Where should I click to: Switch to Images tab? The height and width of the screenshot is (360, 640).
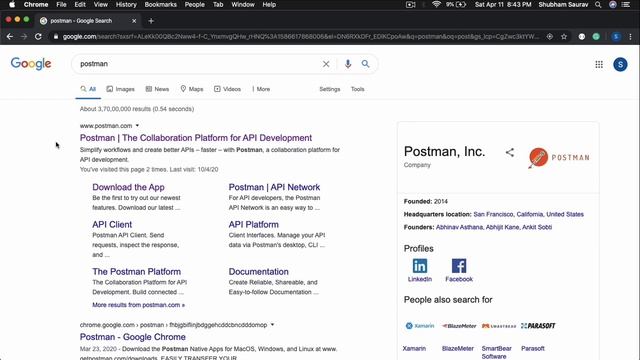[x=120, y=89]
